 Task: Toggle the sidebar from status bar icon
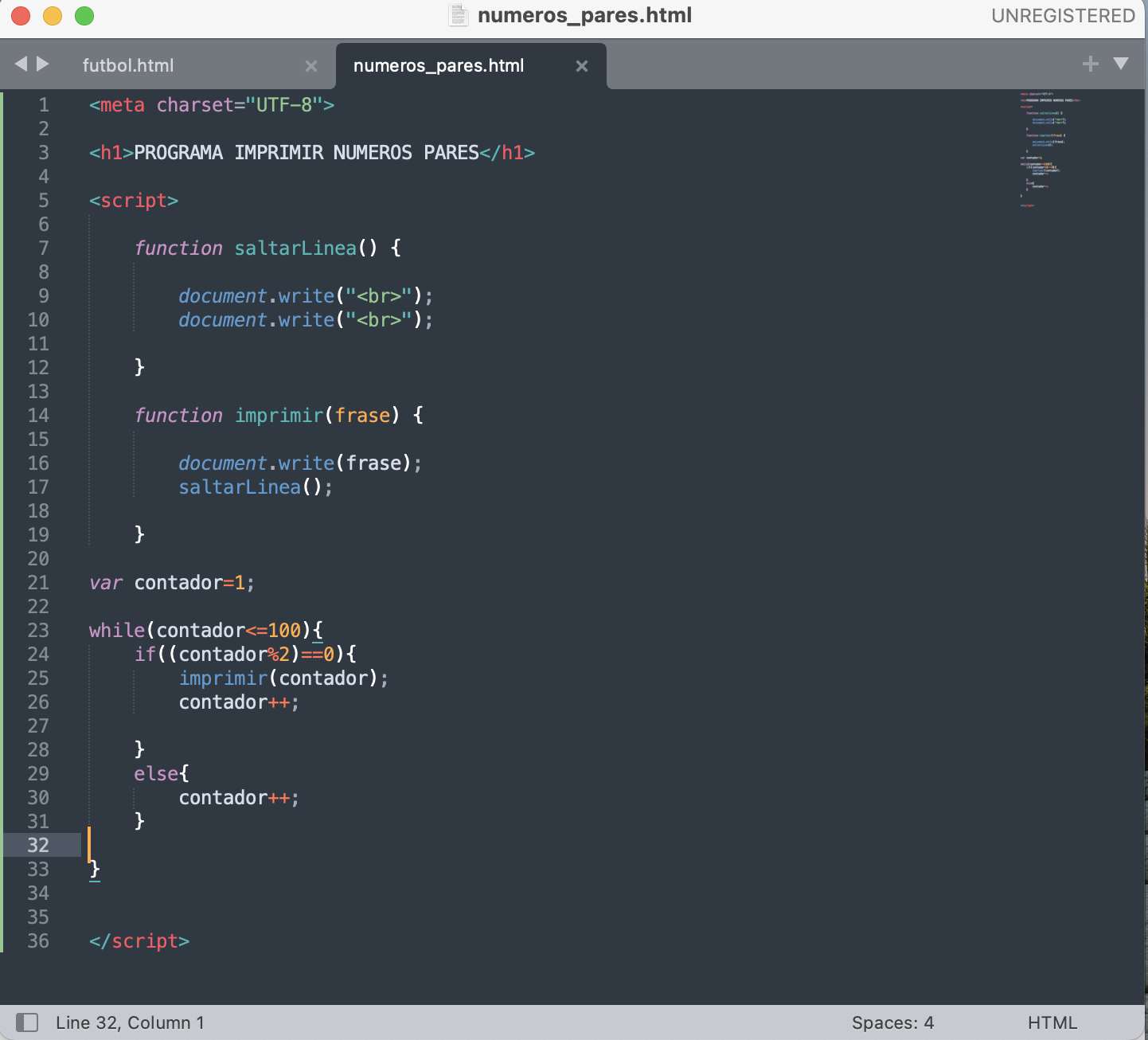pos(27,1022)
